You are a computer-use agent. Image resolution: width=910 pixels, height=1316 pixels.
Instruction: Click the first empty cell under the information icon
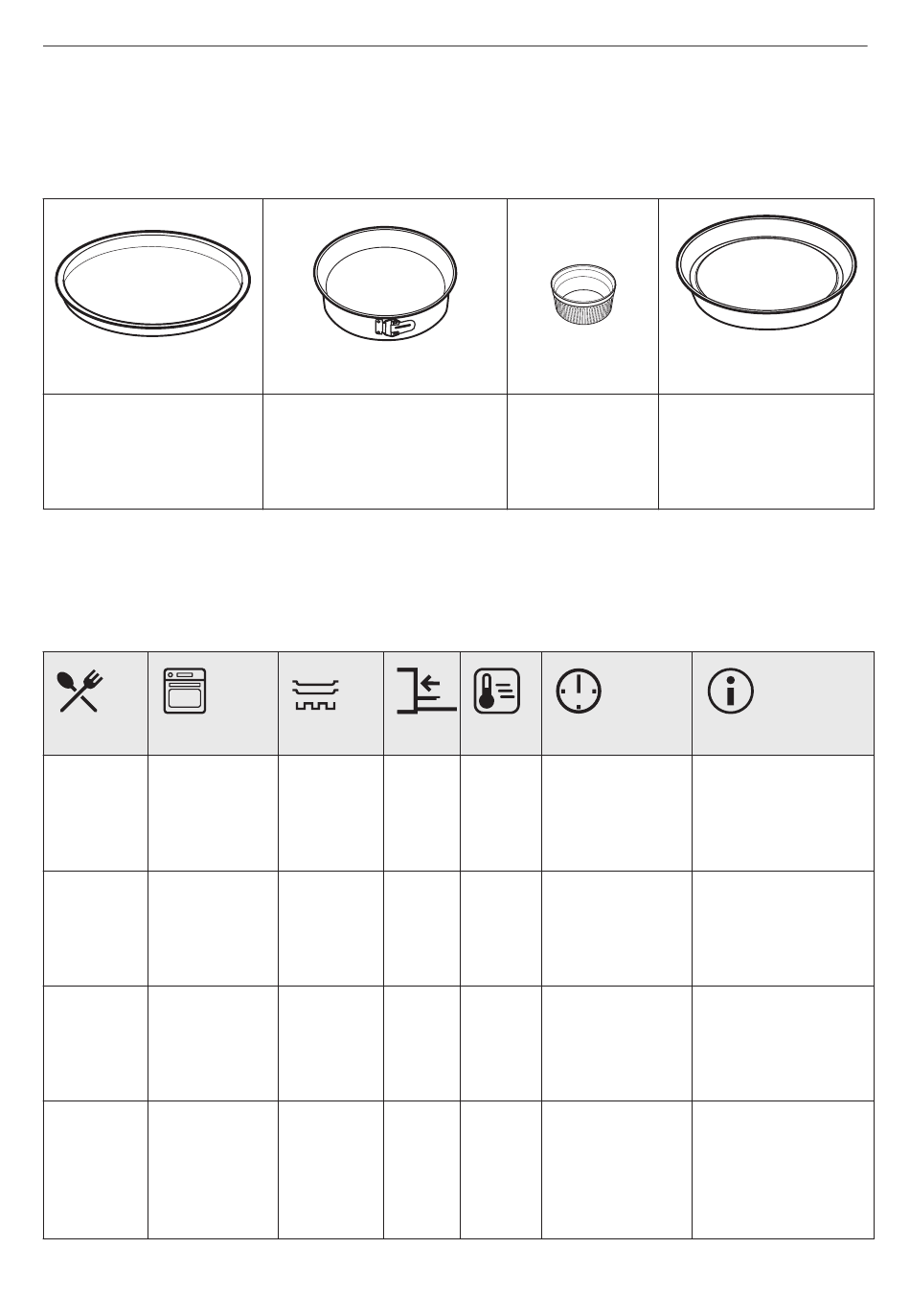(x=783, y=813)
